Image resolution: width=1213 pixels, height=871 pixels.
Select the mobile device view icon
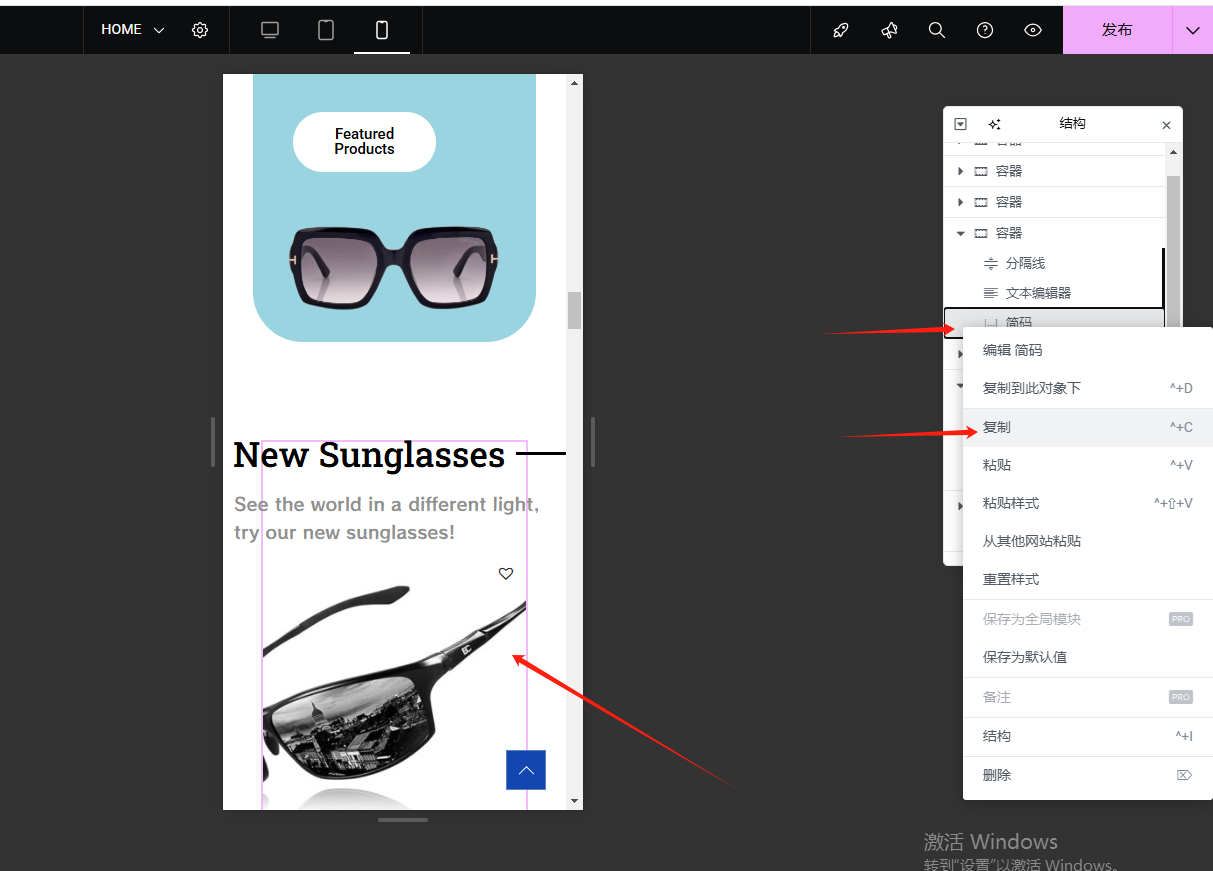(x=382, y=30)
